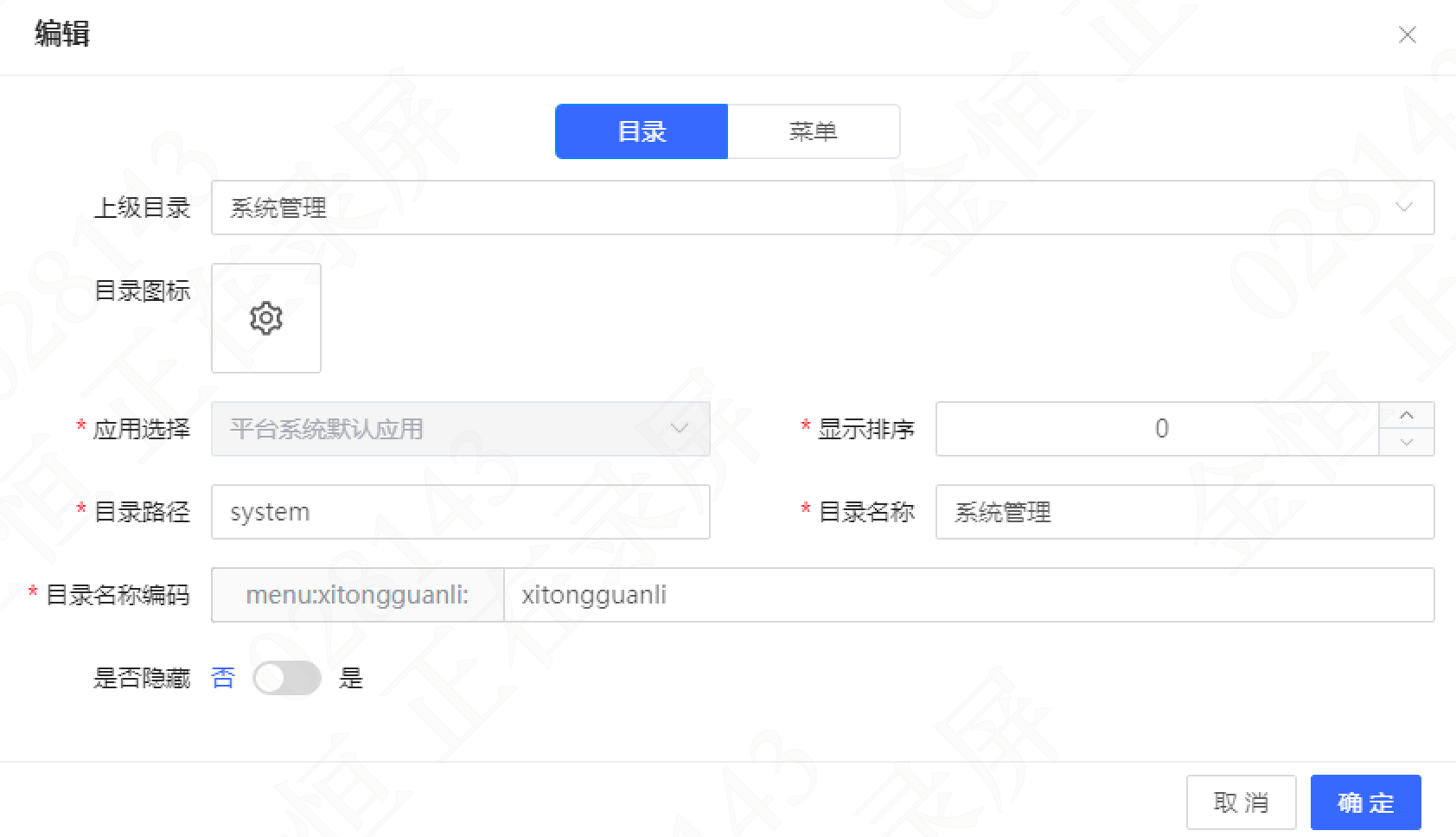Toggle the 是否隐藏 switch
The height and width of the screenshot is (837, 1456).
point(287,678)
